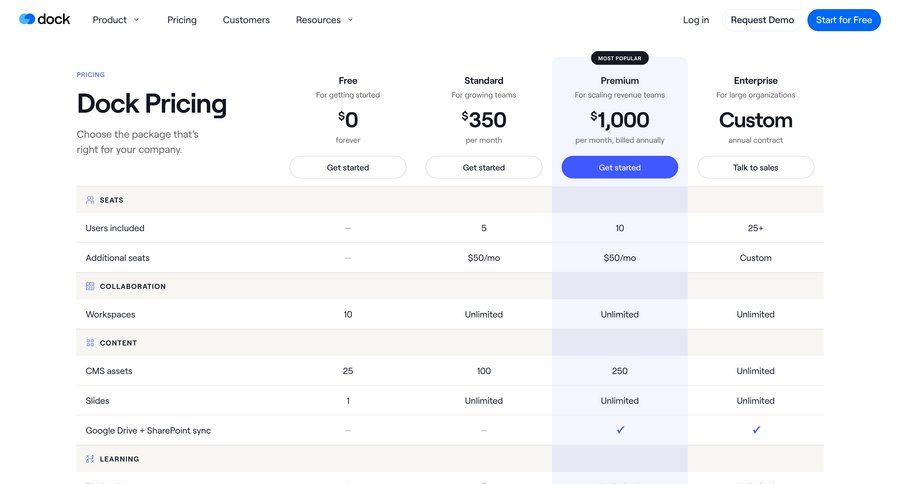Go to the Pricing nav link
Screen dimensions: 900x484
point(182,20)
